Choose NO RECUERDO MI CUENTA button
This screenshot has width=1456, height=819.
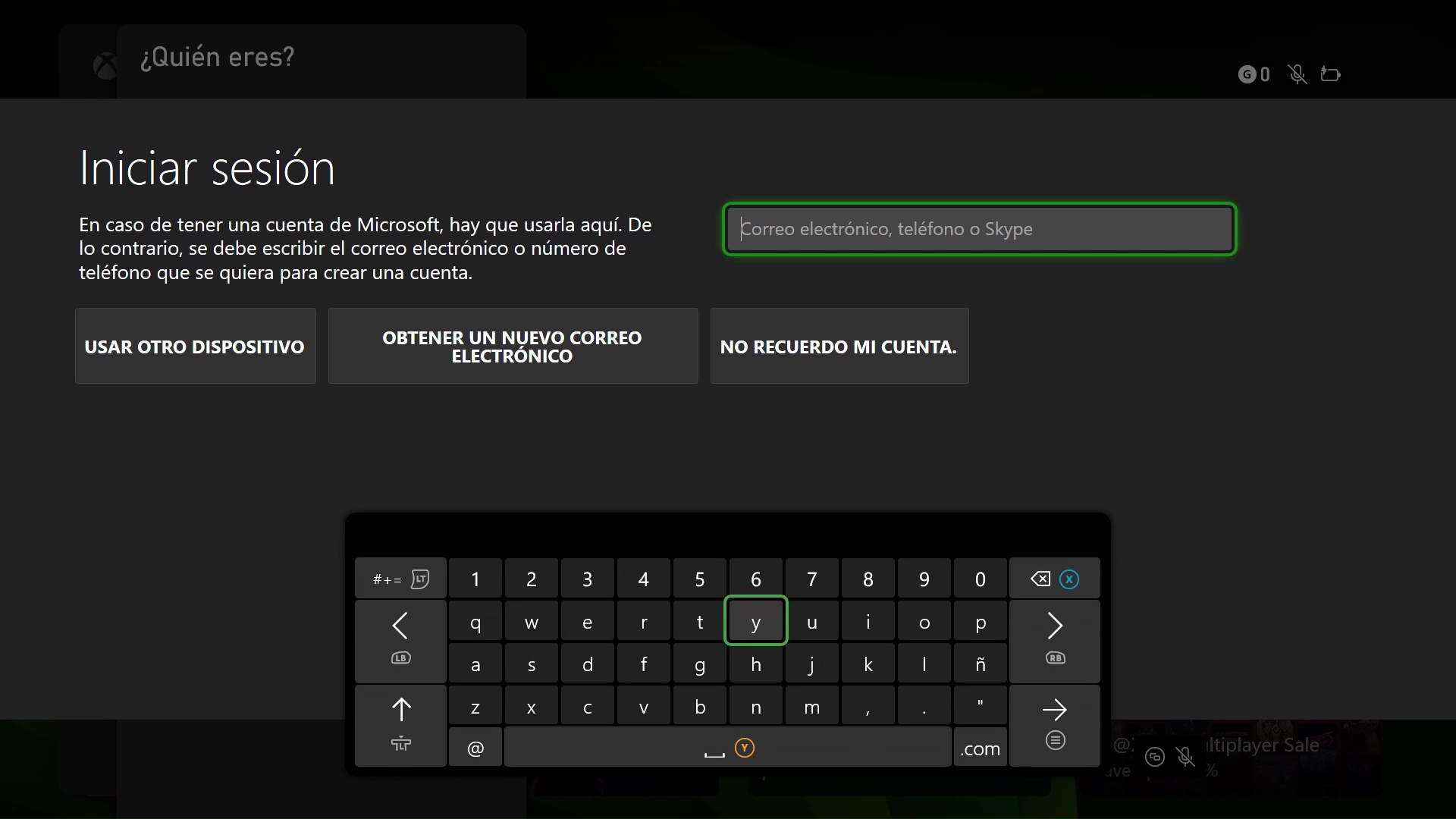pyautogui.click(x=839, y=346)
